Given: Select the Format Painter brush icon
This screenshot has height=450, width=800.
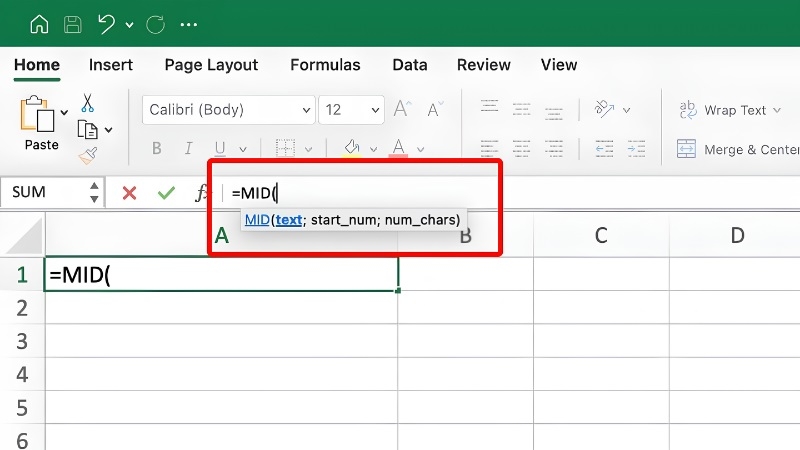Looking at the screenshot, I should [88, 156].
